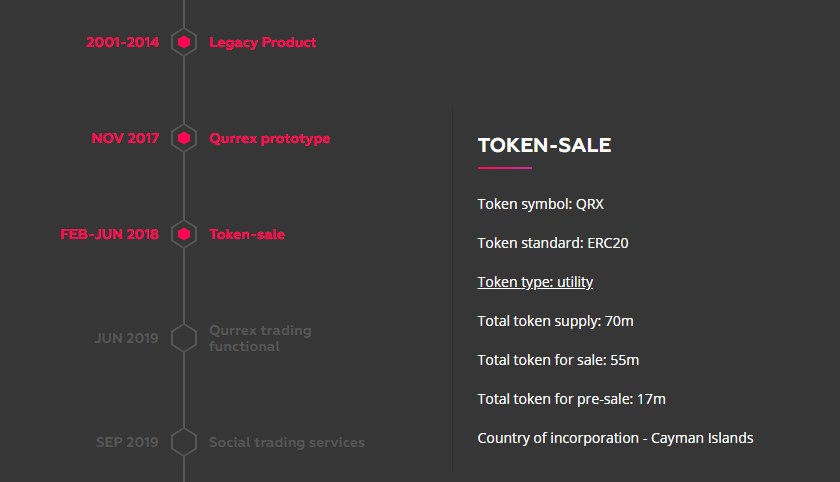Follow the 'Token type: utility' link
Screen dimensions: 840x482
tap(535, 282)
